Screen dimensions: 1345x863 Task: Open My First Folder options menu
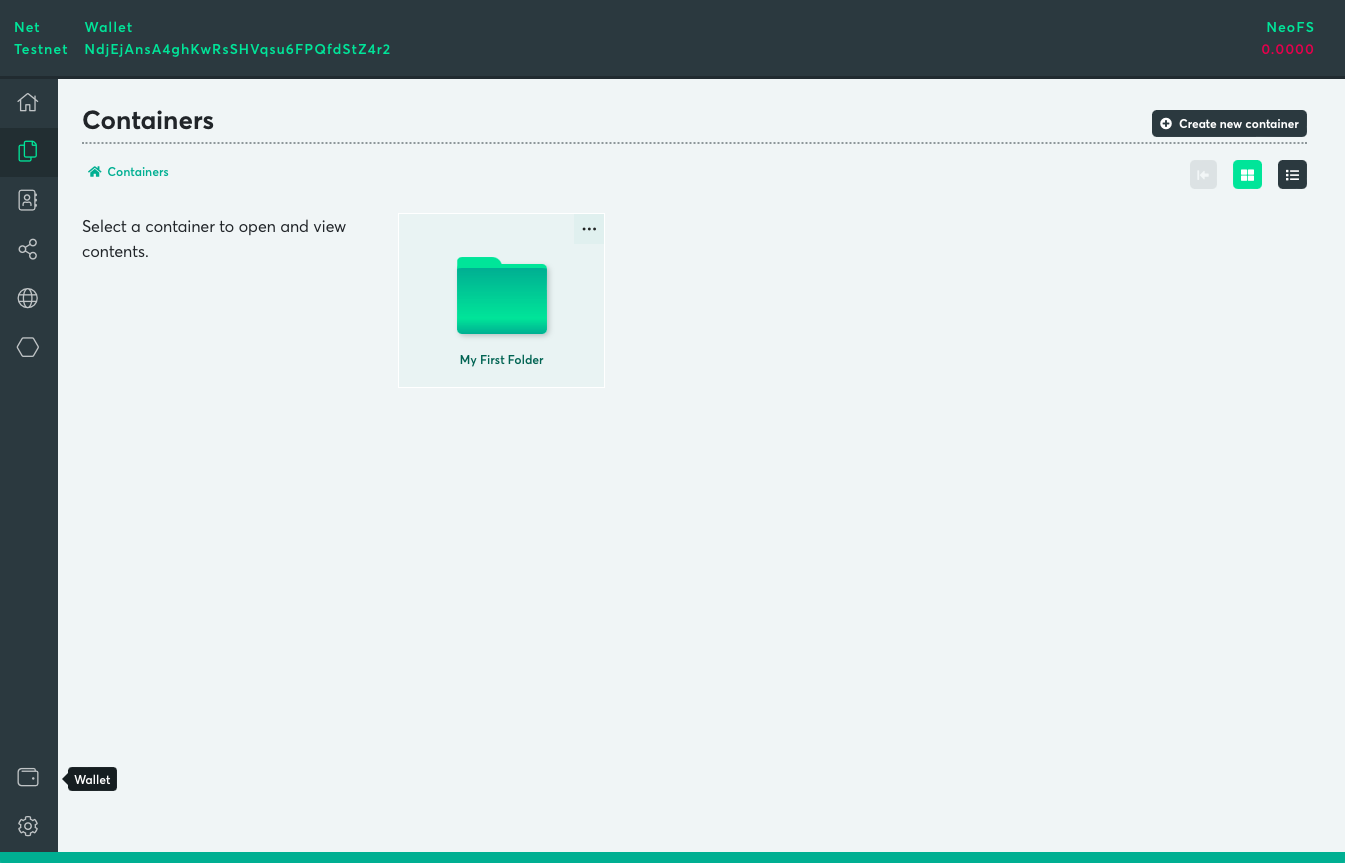pyautogui.click(x=589, y=229)
